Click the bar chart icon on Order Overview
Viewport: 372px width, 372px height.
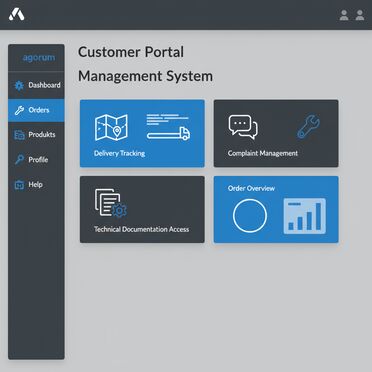(305, 216)
